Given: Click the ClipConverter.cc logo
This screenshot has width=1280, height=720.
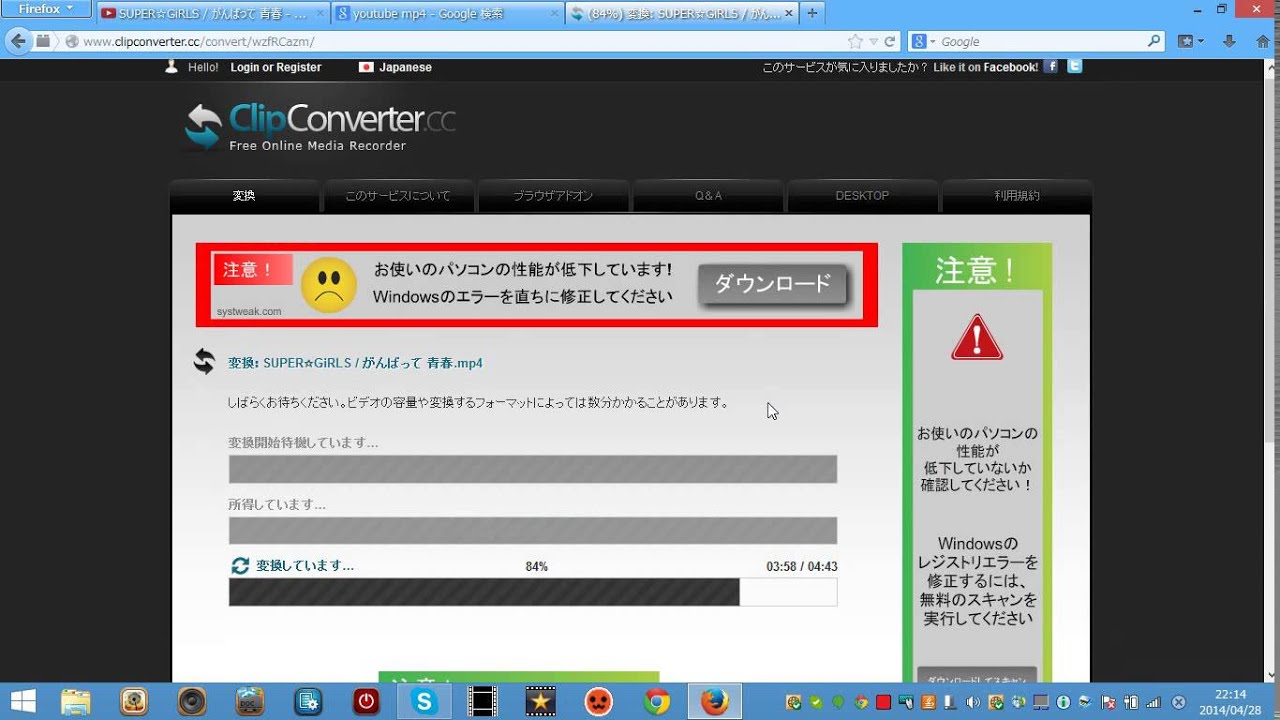Looking at the screenshot, I should pyautogui.click(x=320, y=127).
